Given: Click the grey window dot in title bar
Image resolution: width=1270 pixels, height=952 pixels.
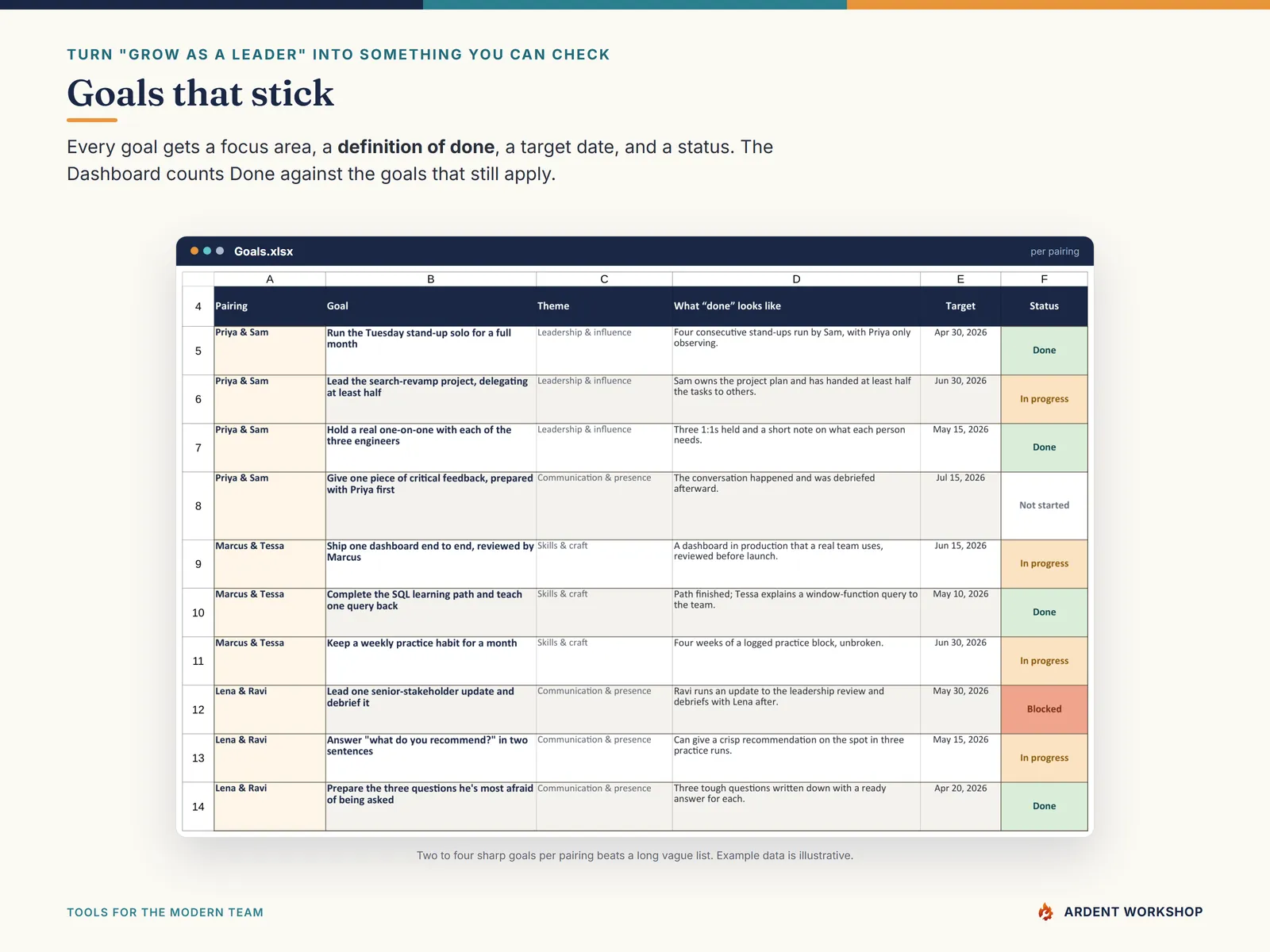Looking at the screenshot, I should tap(220, 251).
